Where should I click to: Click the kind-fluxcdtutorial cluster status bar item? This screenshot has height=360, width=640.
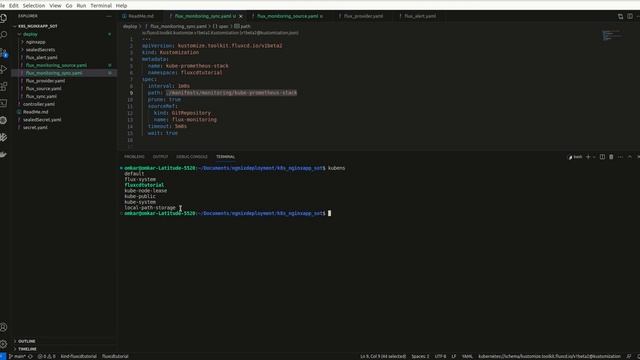pos(78,356)
